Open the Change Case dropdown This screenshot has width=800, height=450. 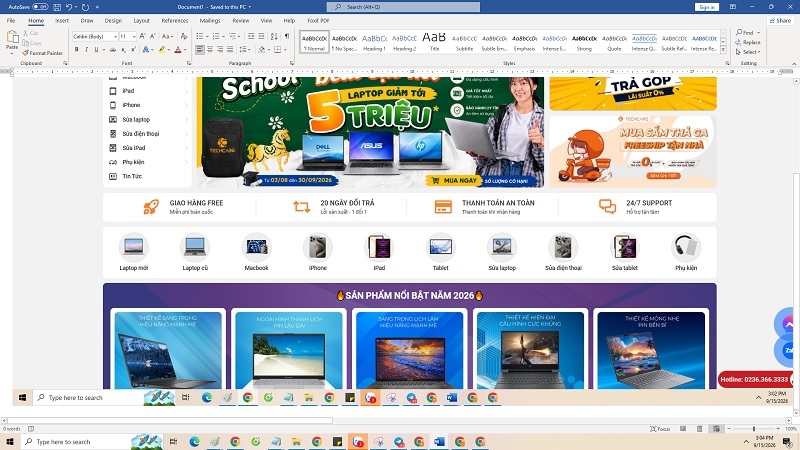pos(166,36)
